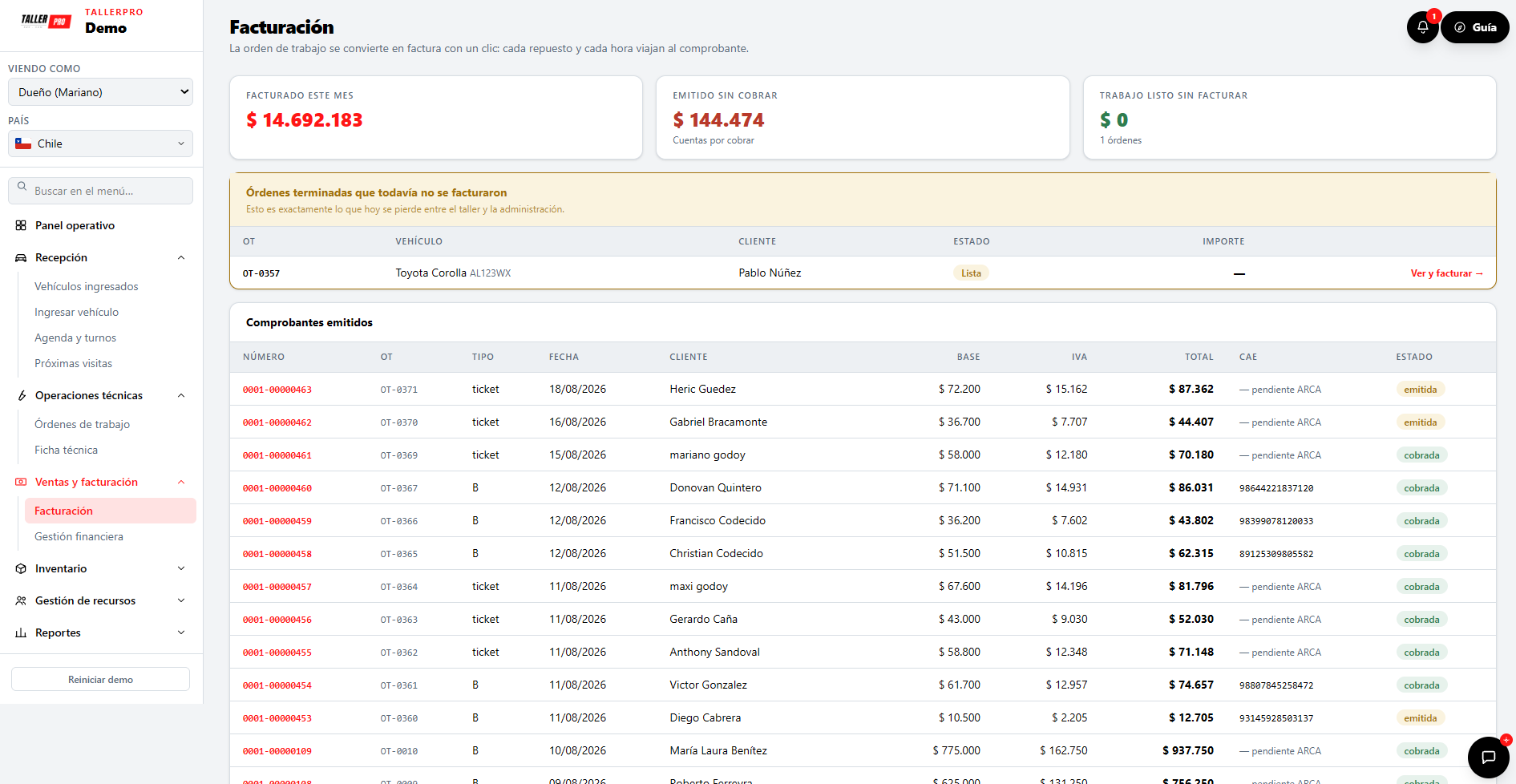Open invoice 0001-00000463
This screenshot has height=784, width=1516.
tap(277, 390)
